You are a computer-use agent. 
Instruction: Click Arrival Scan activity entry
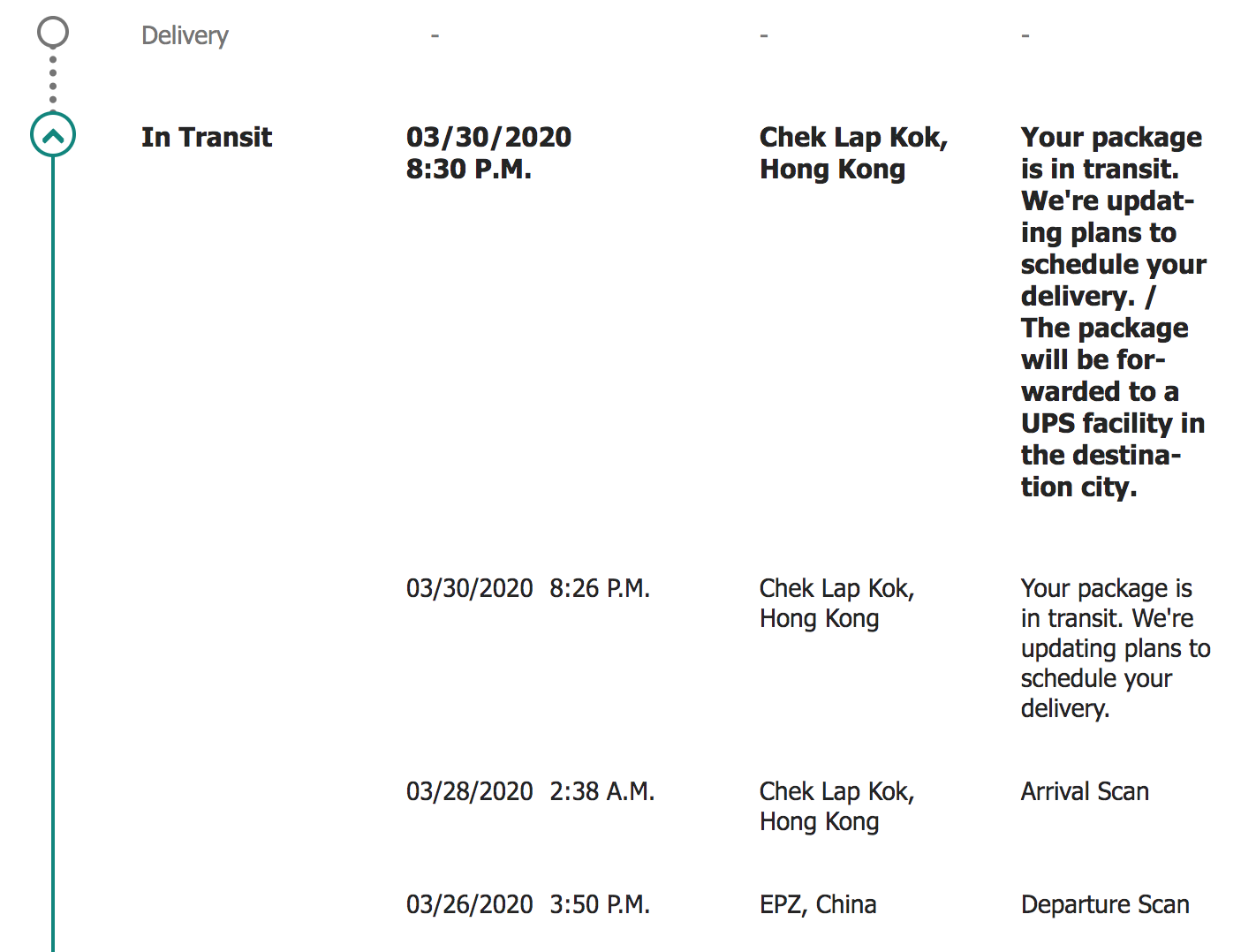[x=1085, y=791]
